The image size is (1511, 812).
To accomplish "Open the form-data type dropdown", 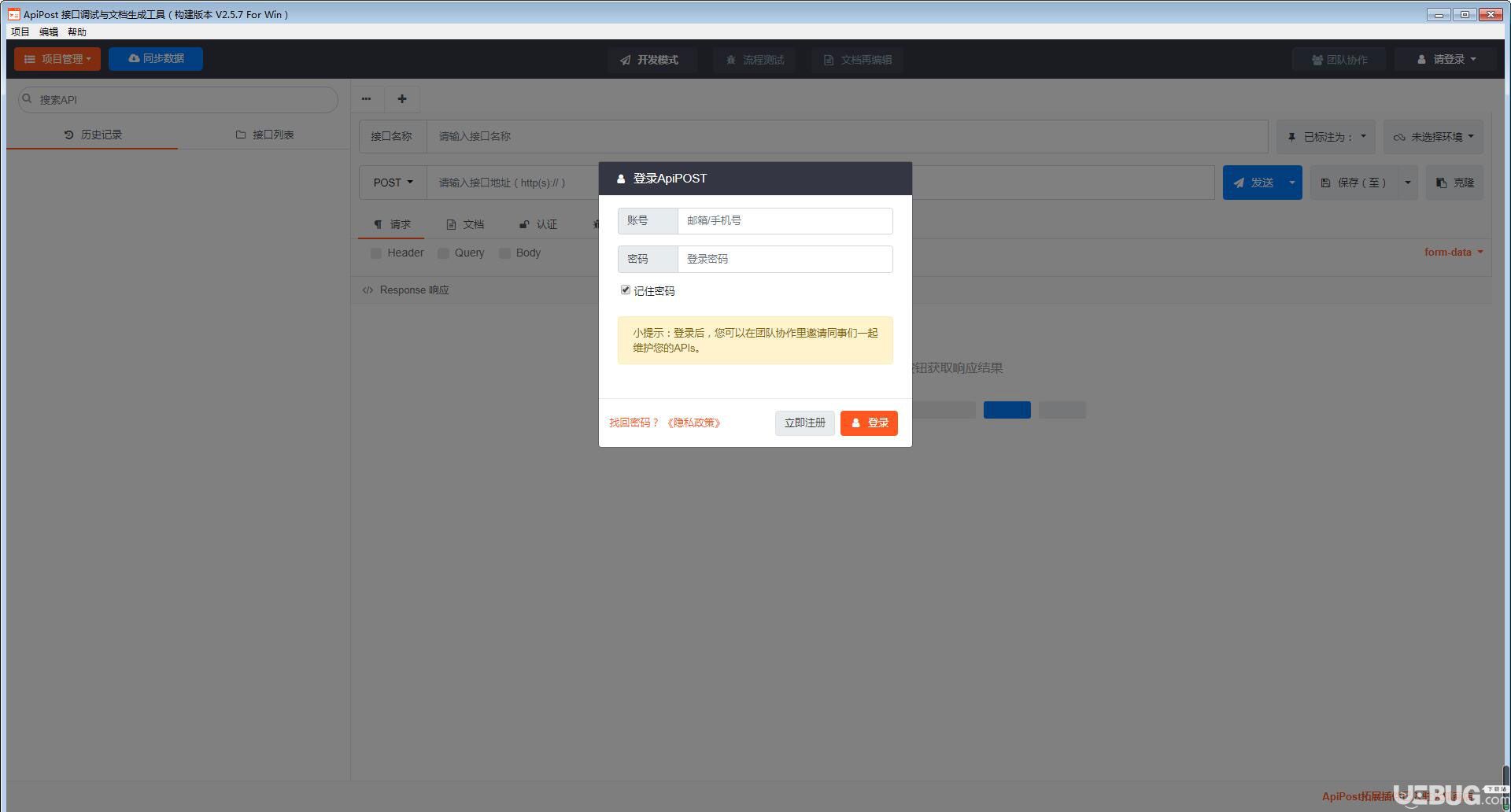I will point(1454,253).
